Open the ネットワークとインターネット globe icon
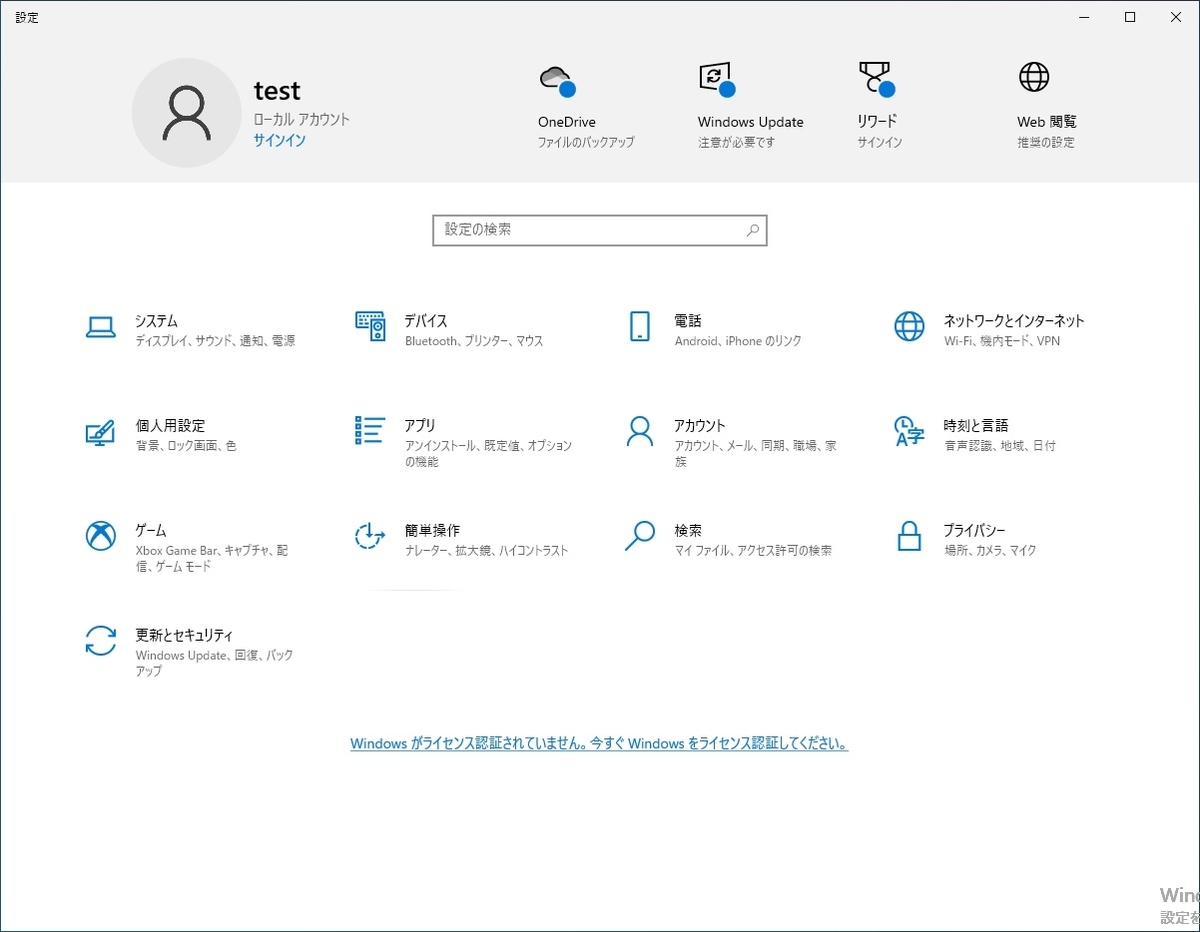This screenshot has width=1200, height=932. 909,327
